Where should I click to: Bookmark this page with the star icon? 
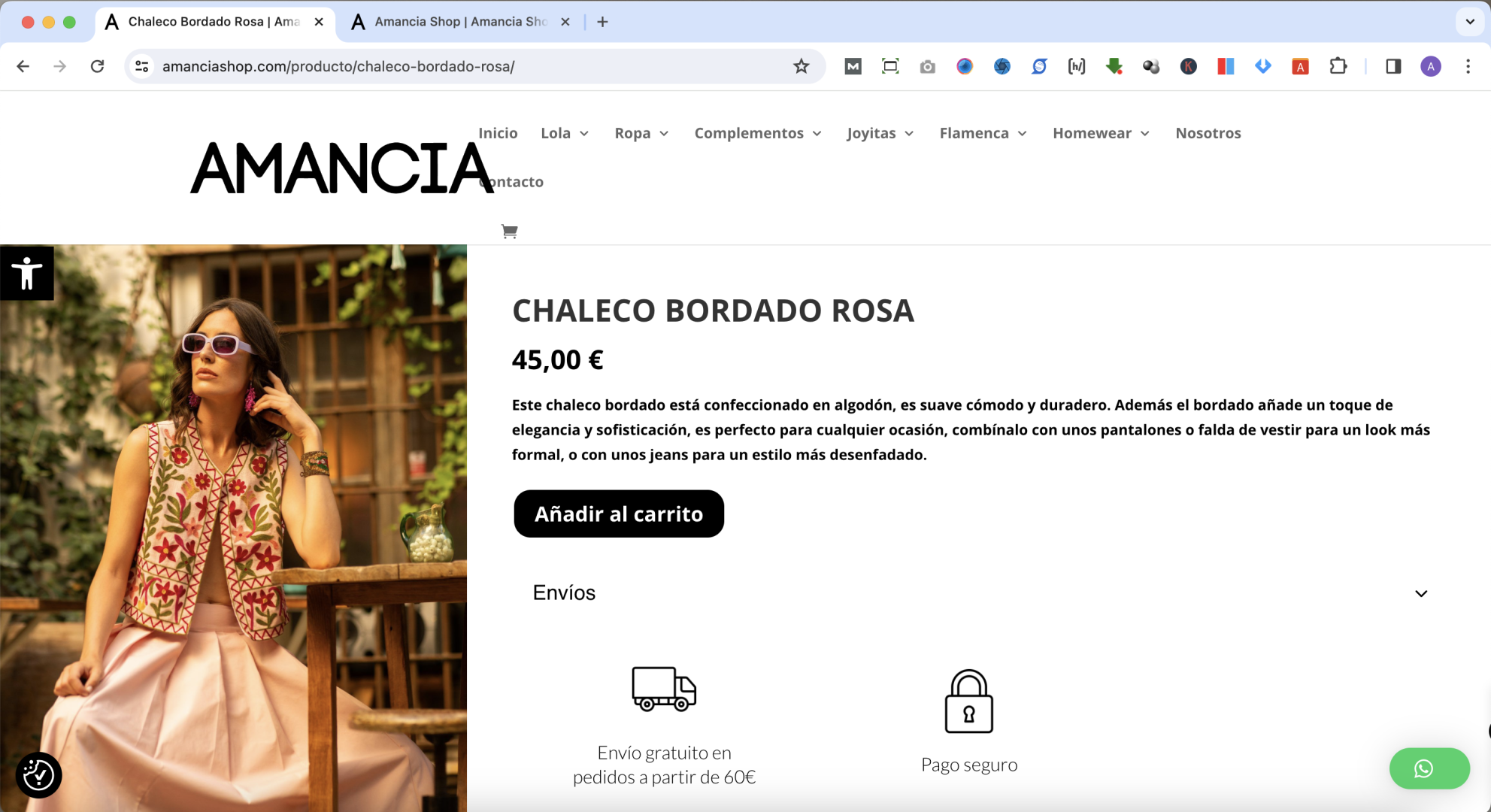pos(802,66)
